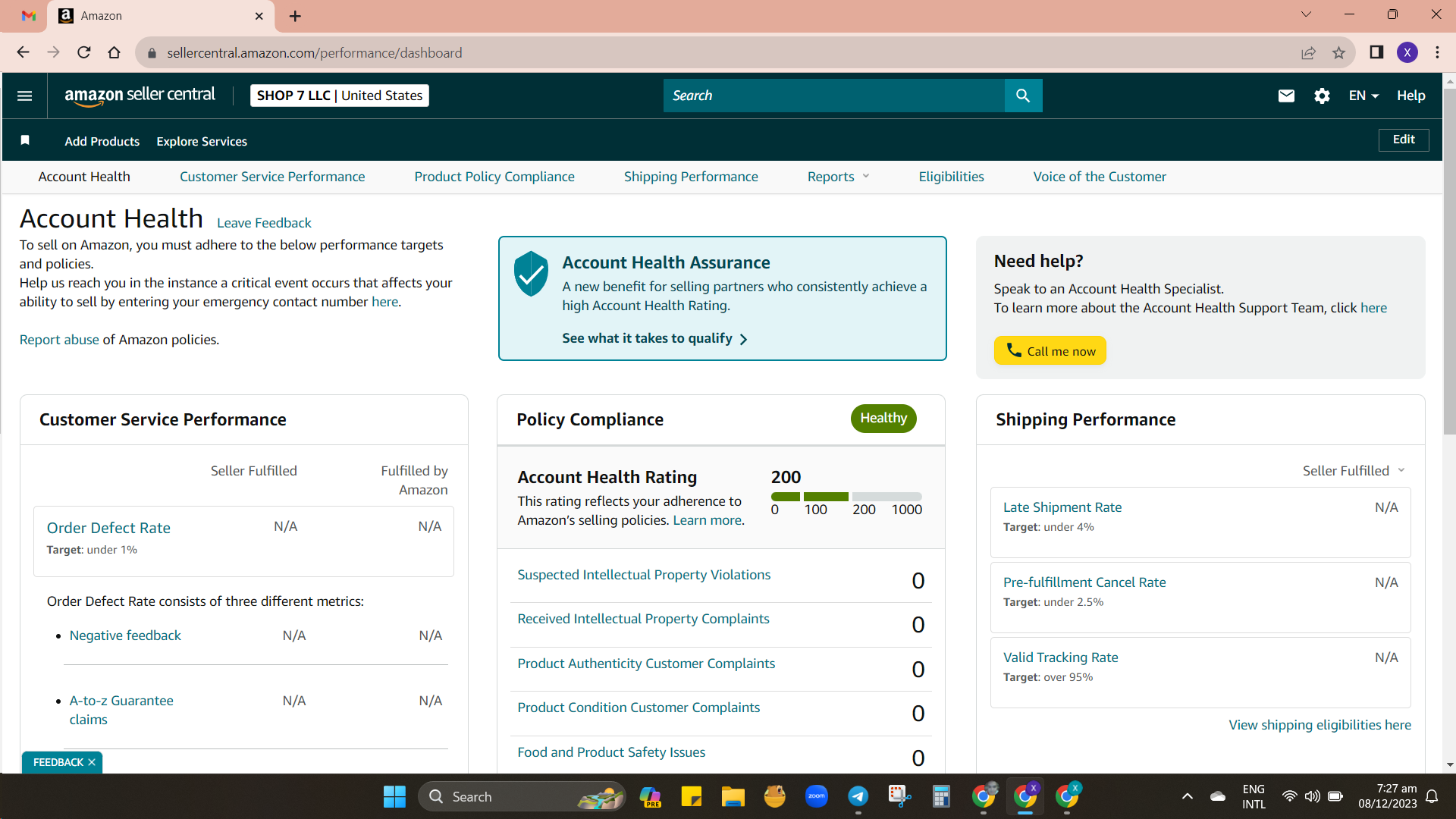Image resolution: width=1456 pixels, height=819 pixels.
Task: Show hidden system tray icons
Action: point(1188,796)
